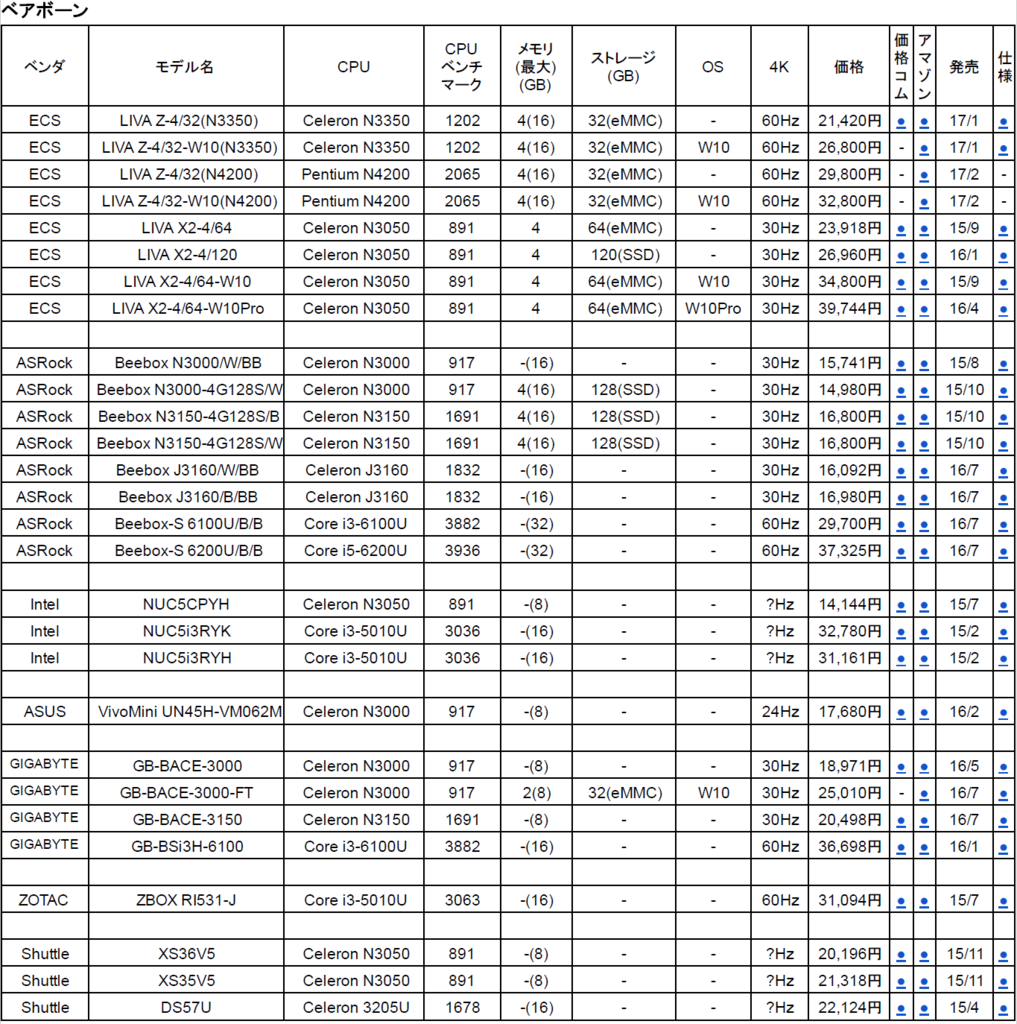This screenshot has height=1024, width=1017.
Task: Click the 4K column header
Action: 779,67
